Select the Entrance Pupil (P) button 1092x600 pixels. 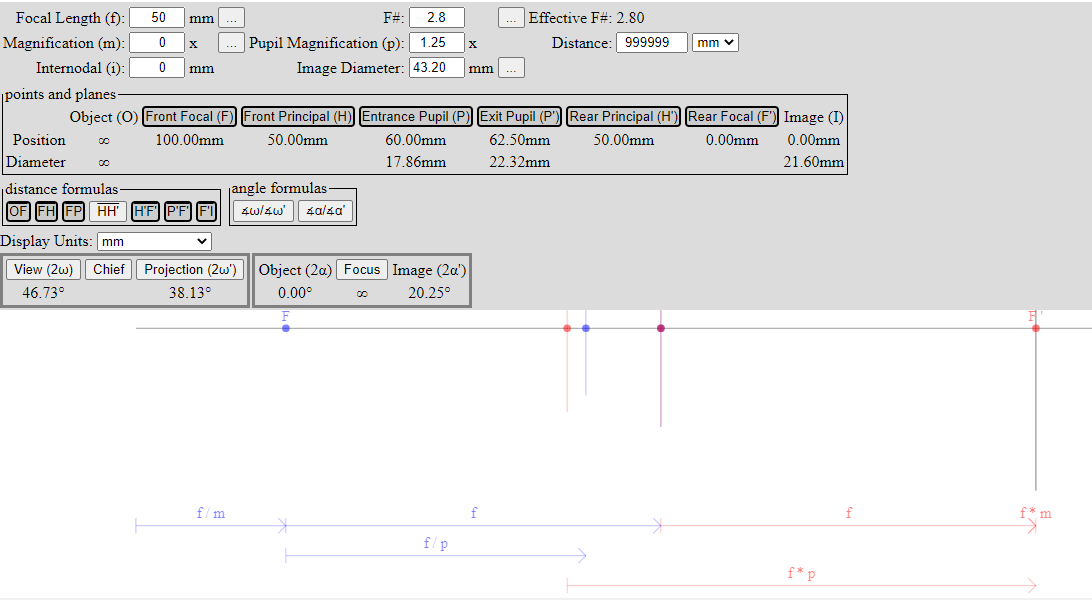[415, 117]
